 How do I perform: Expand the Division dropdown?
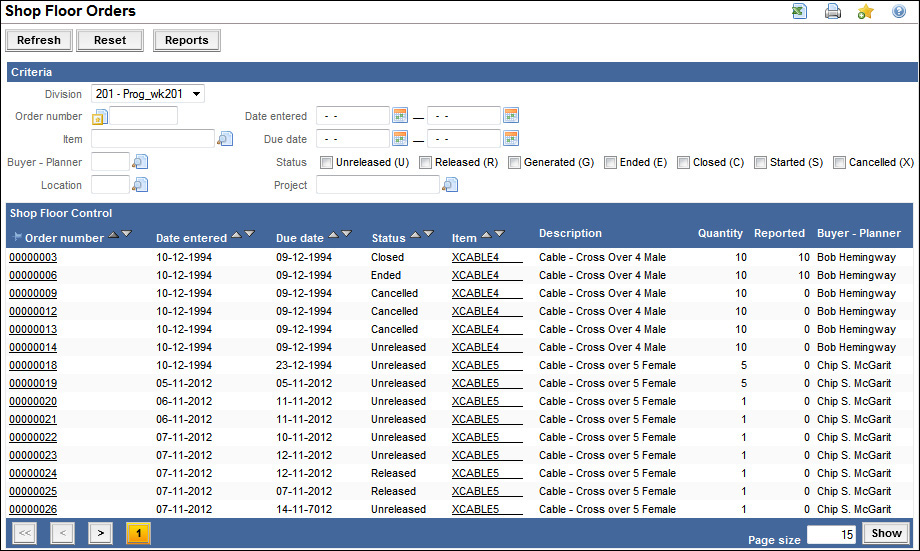(148, 94)
